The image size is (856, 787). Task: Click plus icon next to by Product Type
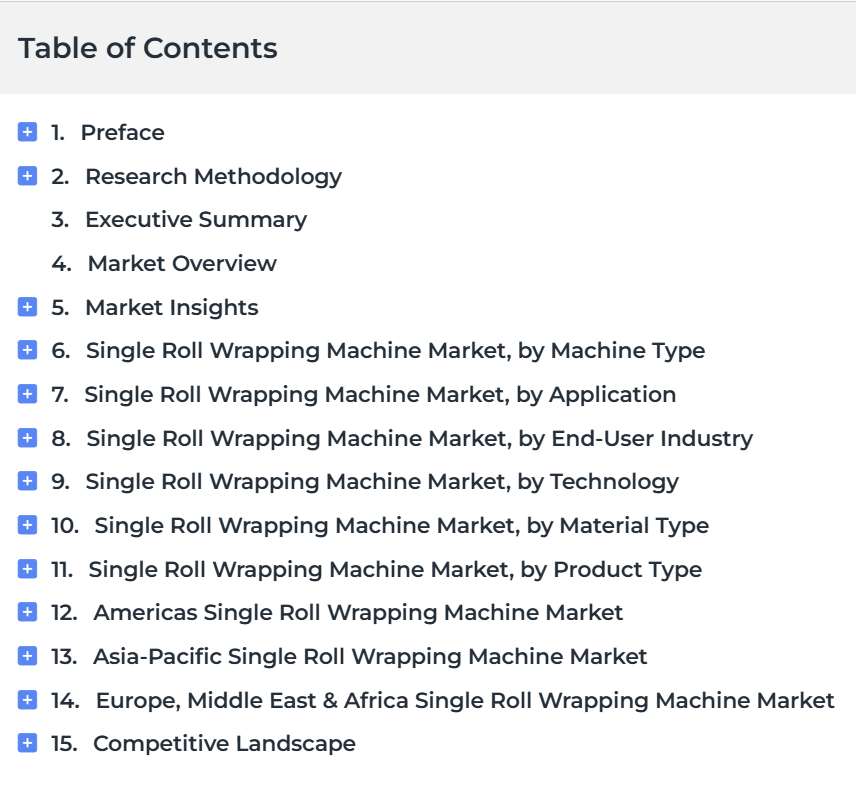[28, 569]
